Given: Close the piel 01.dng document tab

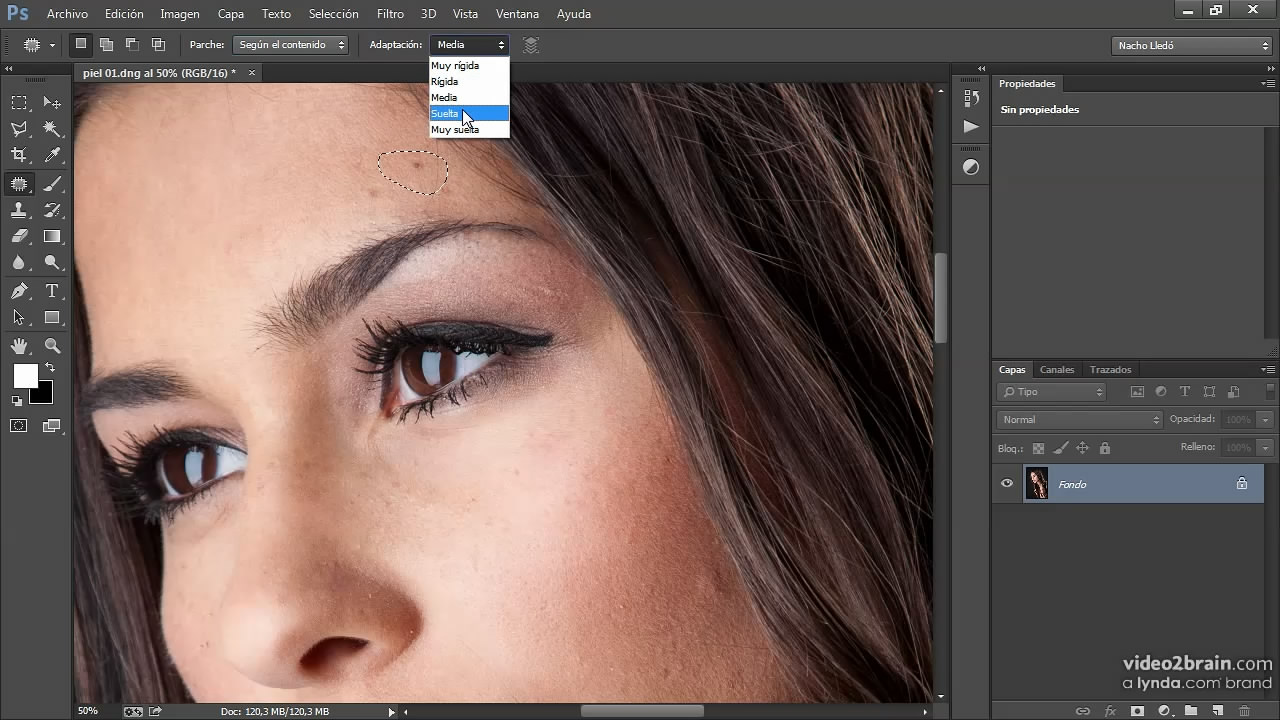Looking at the screenshot, I should tap(252, 73).
